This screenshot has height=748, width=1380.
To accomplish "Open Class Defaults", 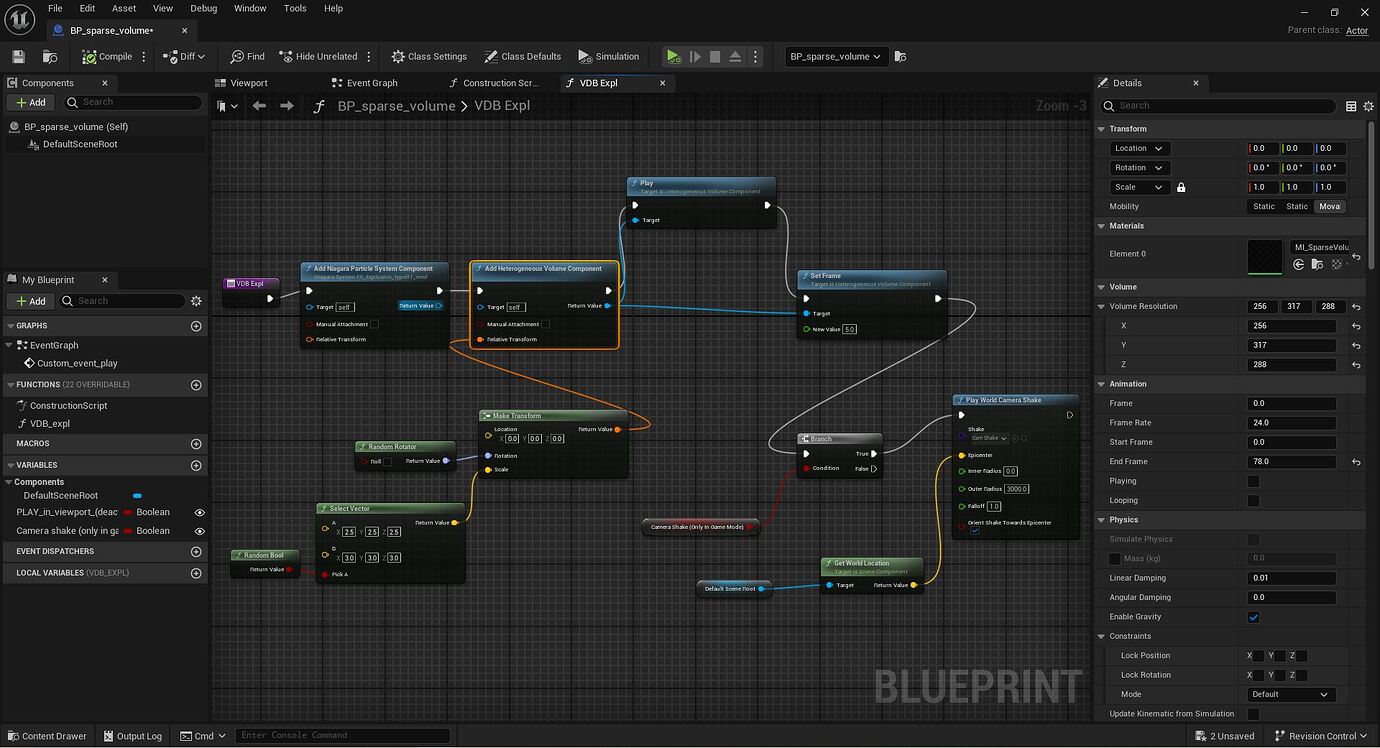I will coord(519,56).
